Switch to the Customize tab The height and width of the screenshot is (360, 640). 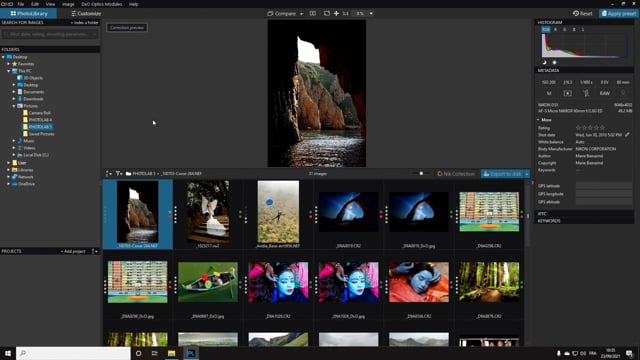(86, 13)
